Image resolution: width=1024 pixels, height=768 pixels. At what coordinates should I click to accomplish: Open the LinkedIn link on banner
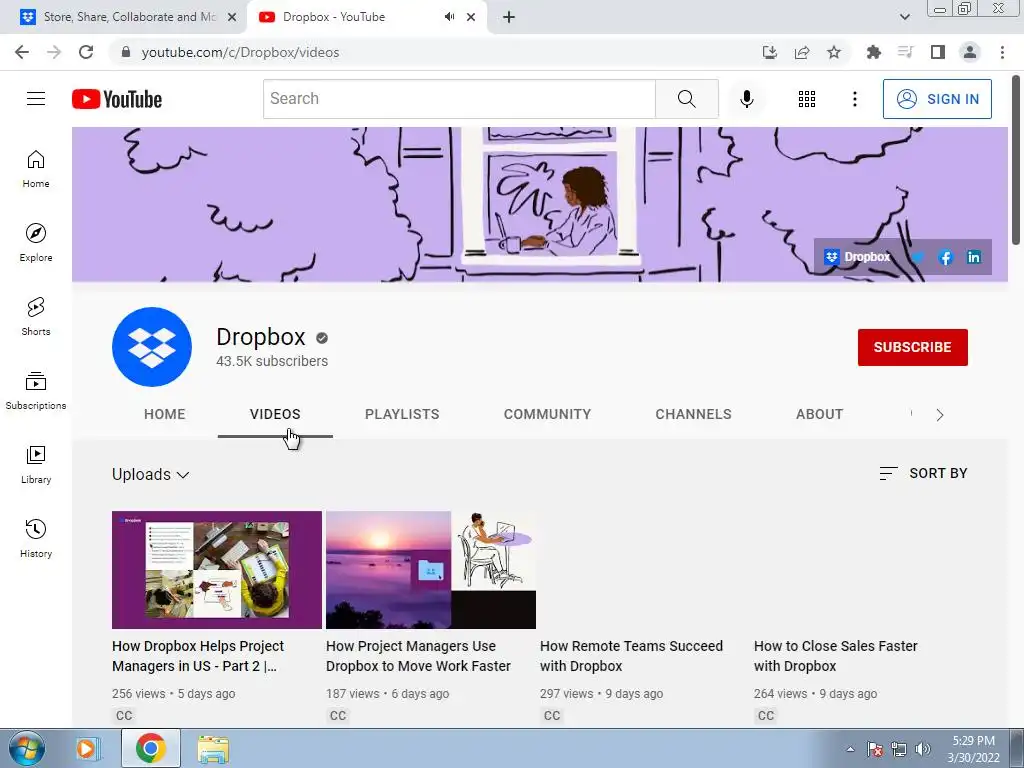(x=973, y=257)
